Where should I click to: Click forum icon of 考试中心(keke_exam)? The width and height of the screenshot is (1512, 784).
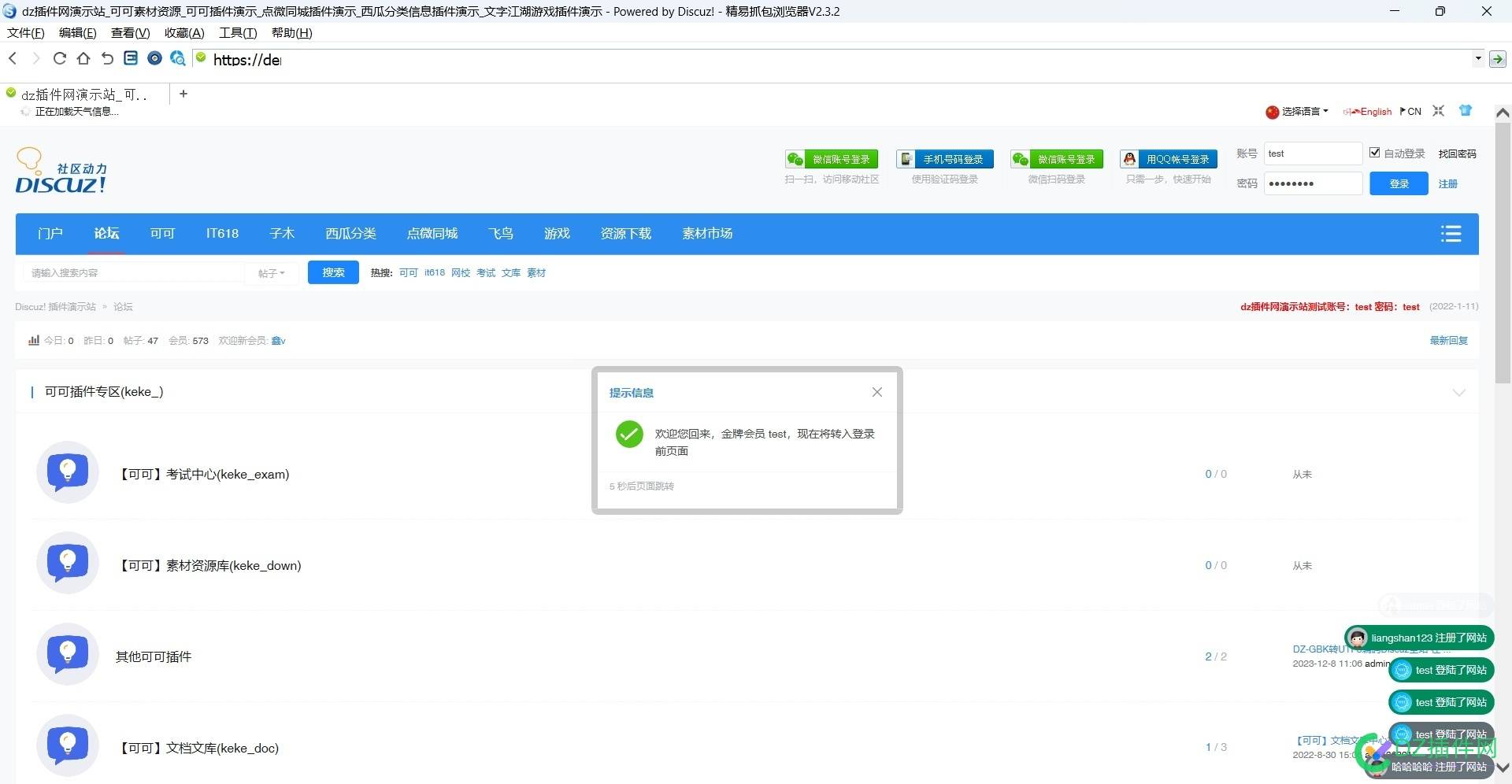tap(68, 472)
